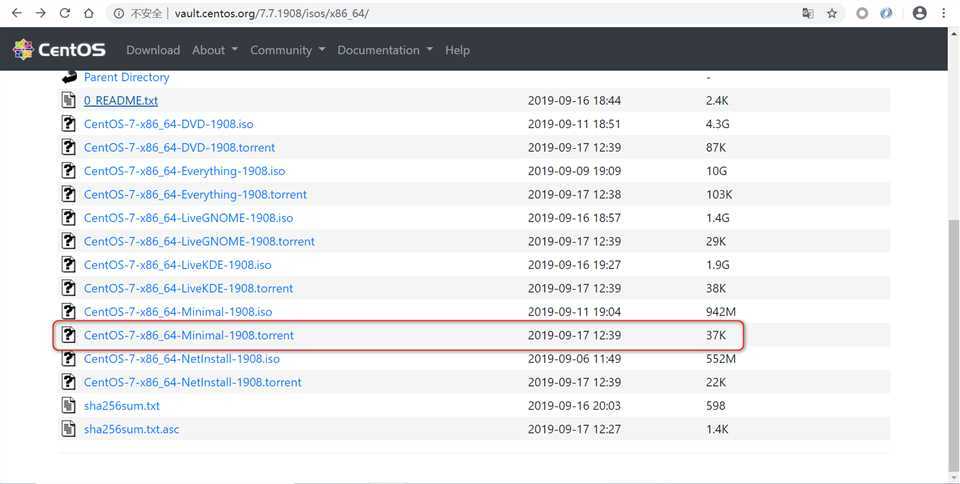
Task: Click the date 2019-09-16 20:03
Action: pyautogui.click(x=574, y=406)
